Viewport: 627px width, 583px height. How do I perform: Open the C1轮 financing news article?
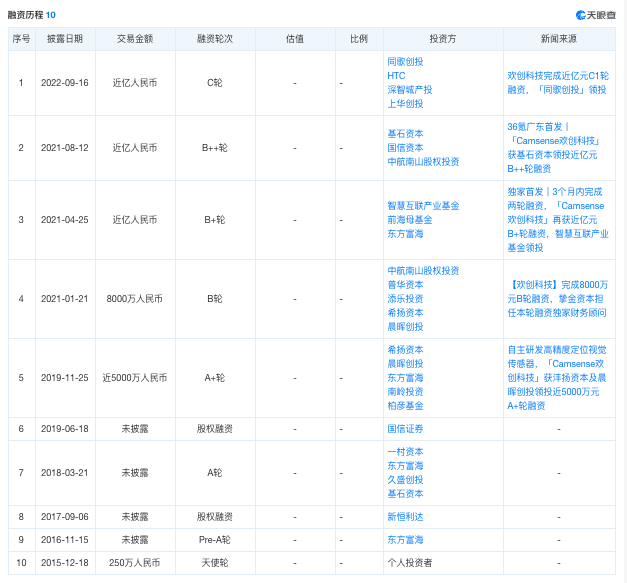pyautogui.click(x=557, y=82)
